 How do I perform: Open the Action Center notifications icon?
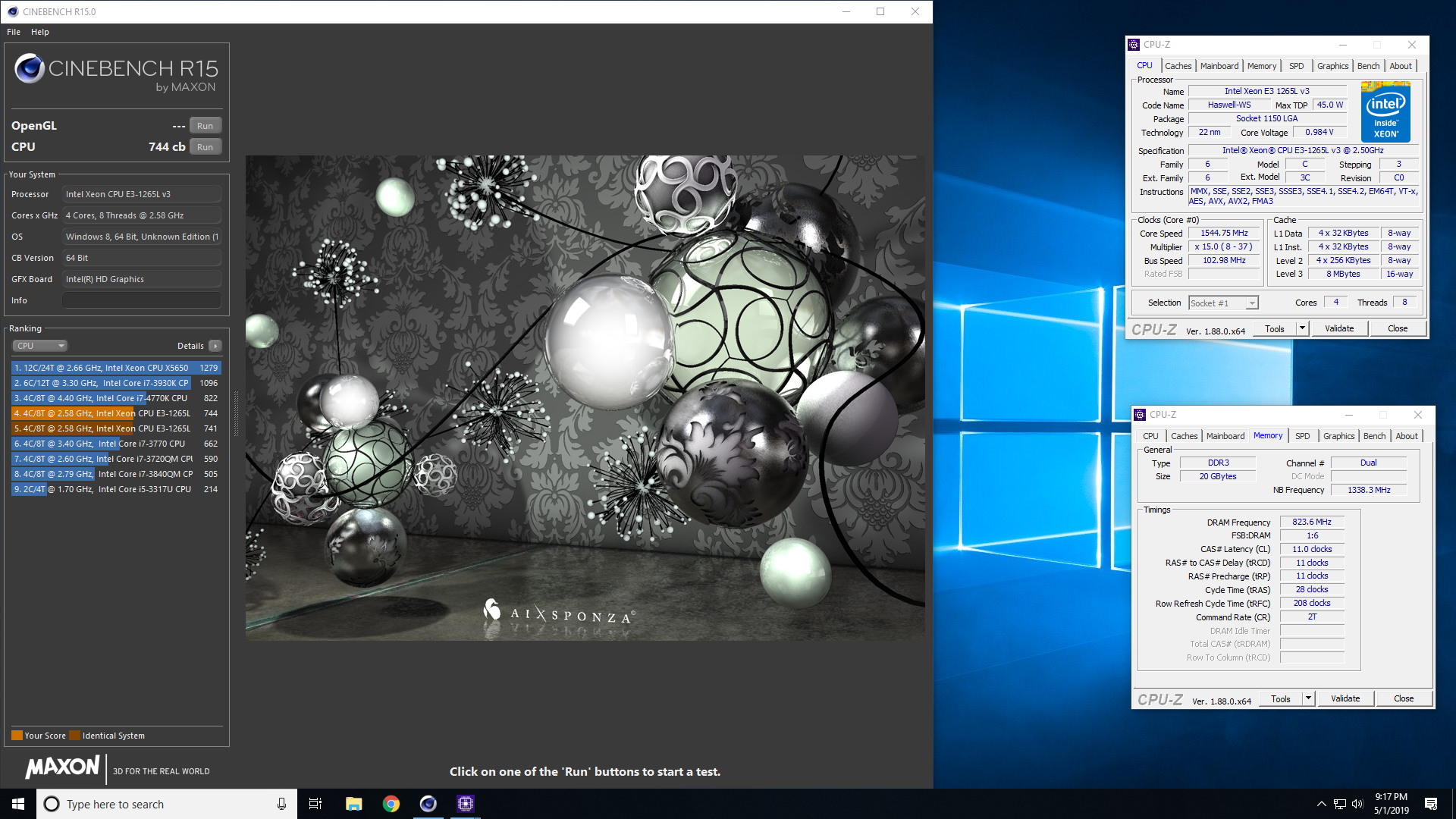1431,804
